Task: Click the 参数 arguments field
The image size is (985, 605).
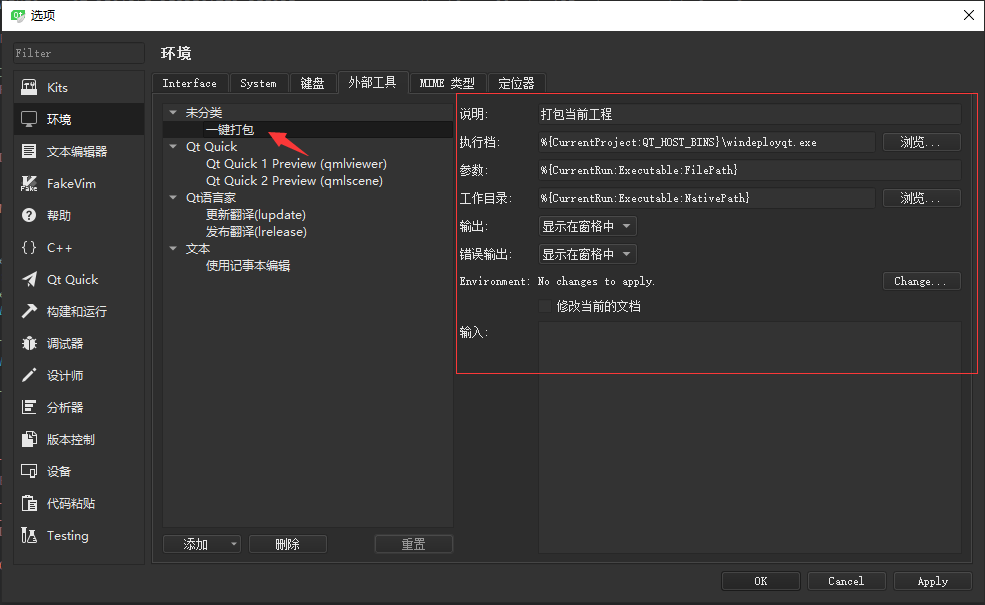Action: click(x=749, y=170)
